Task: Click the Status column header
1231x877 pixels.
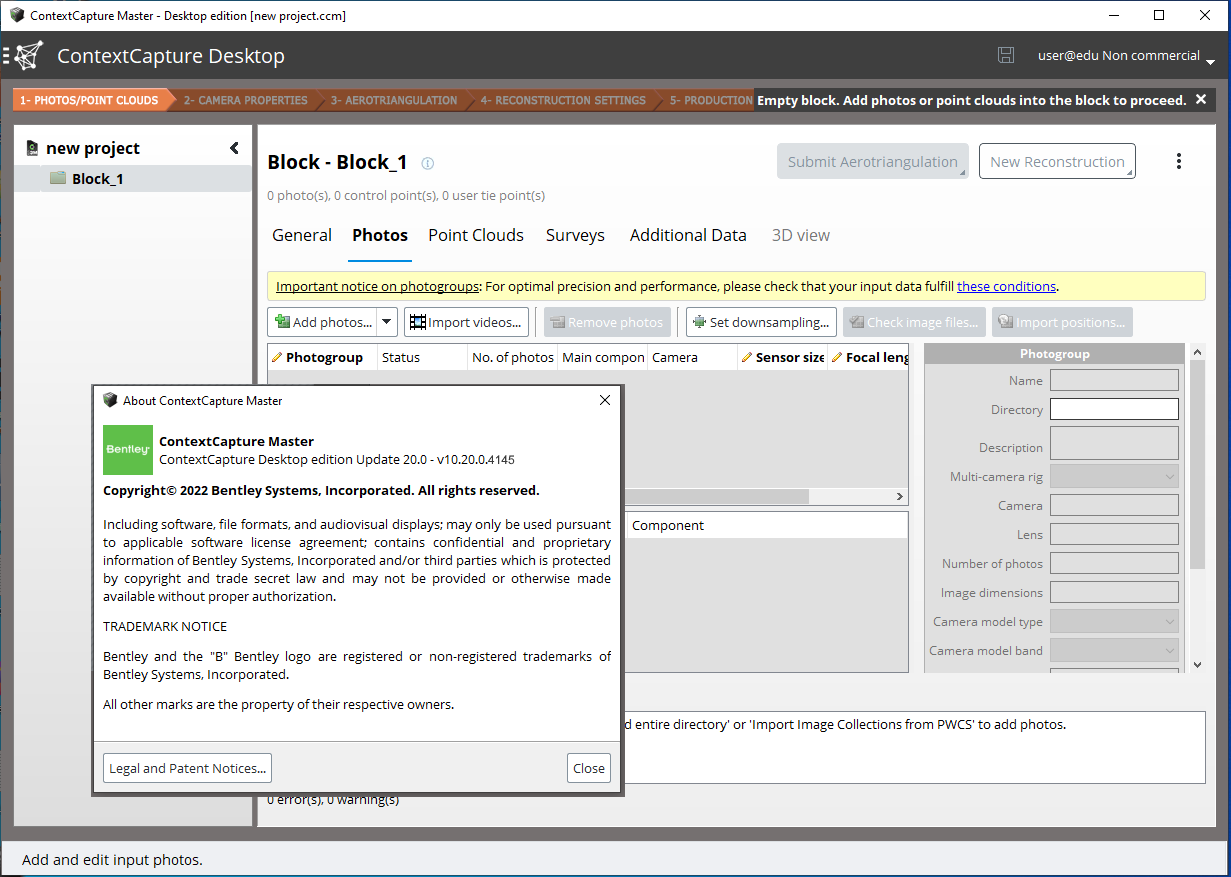Action: 422,357
